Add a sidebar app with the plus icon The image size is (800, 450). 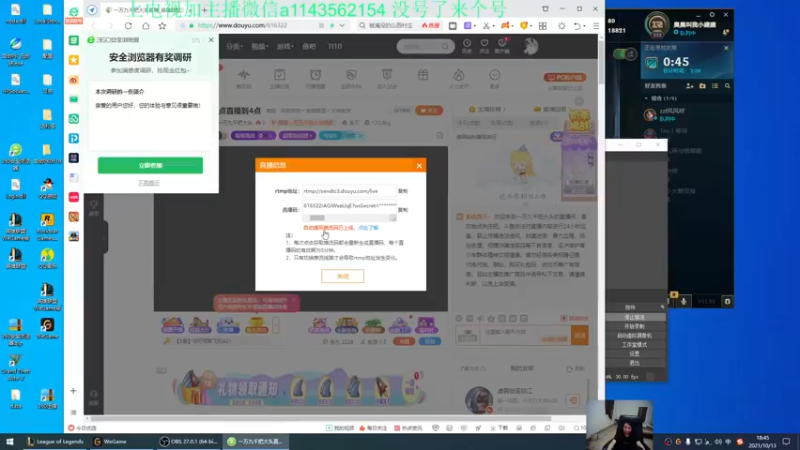coord(73,391)
